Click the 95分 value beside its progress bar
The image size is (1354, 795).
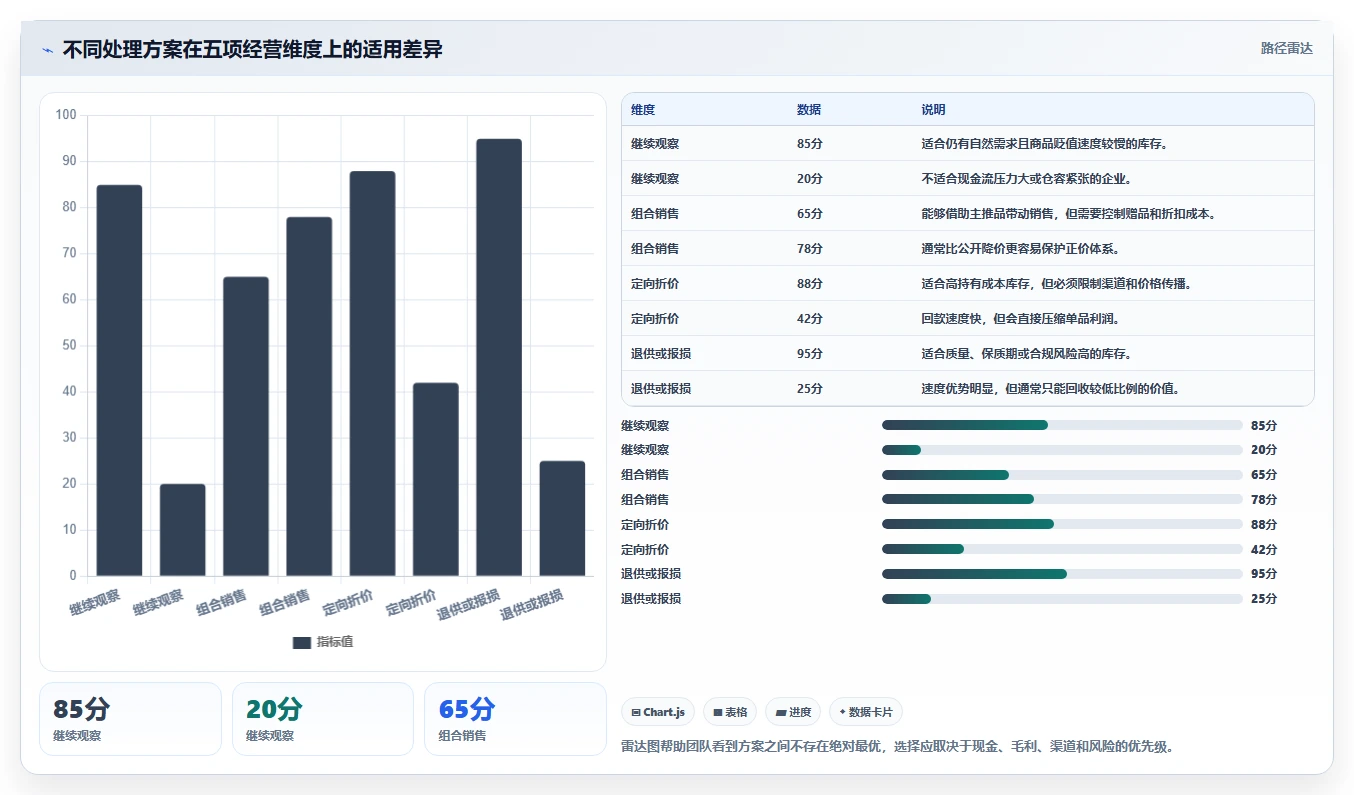click(x=1264, y=574)
